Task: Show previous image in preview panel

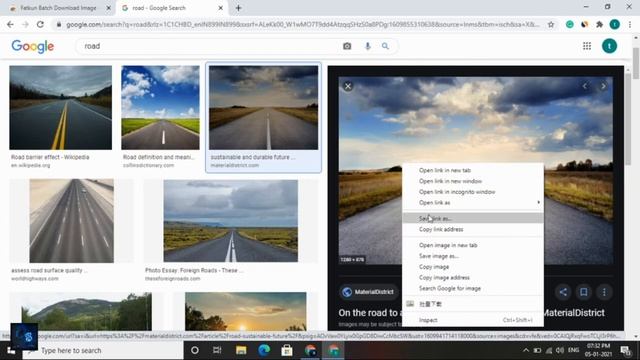Action: pyautogui.click(x=585, y=86)
